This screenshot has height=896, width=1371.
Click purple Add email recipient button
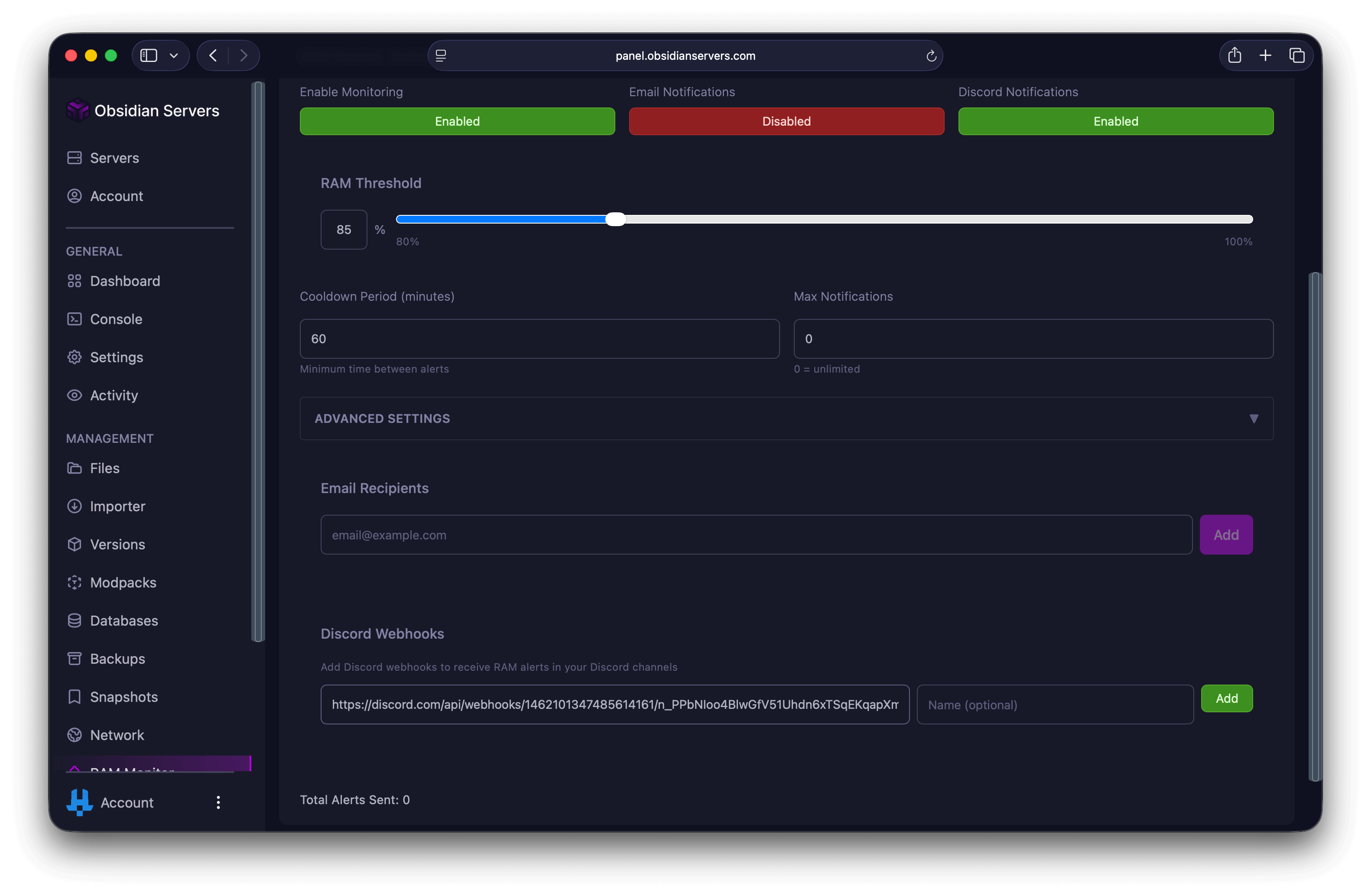1225,535
